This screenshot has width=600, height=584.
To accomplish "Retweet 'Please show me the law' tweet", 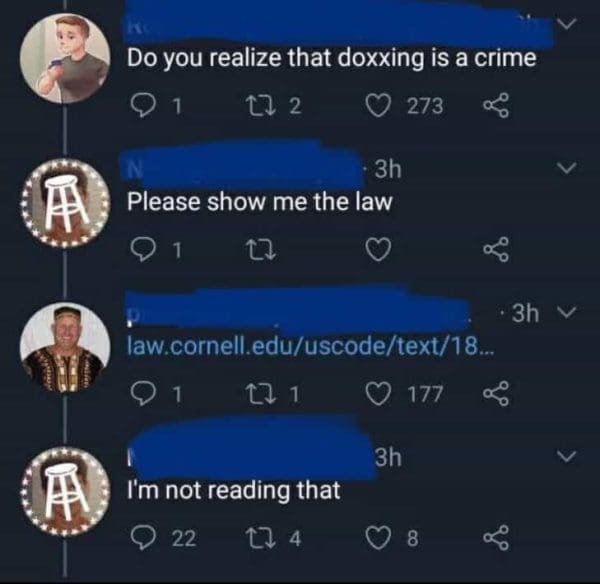I will coord(260,250).
